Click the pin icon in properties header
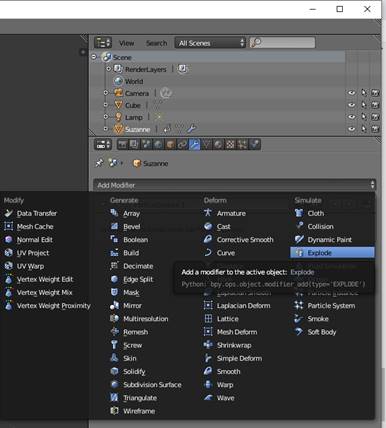The height and width of the screenshot is (428, 386). (99, 163)
